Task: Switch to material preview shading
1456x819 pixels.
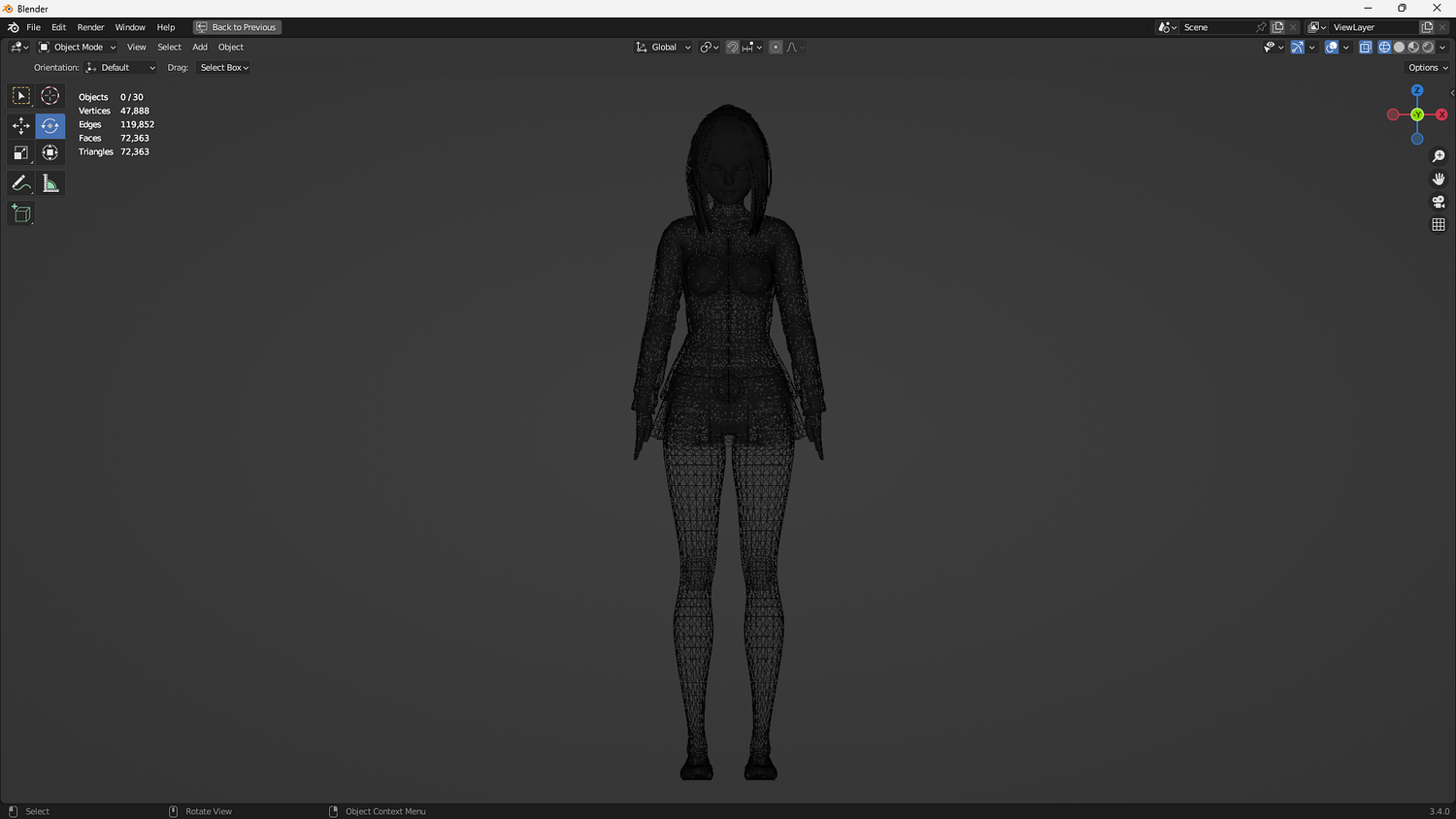Action: pyautogui.click(x=1413, y=48)
